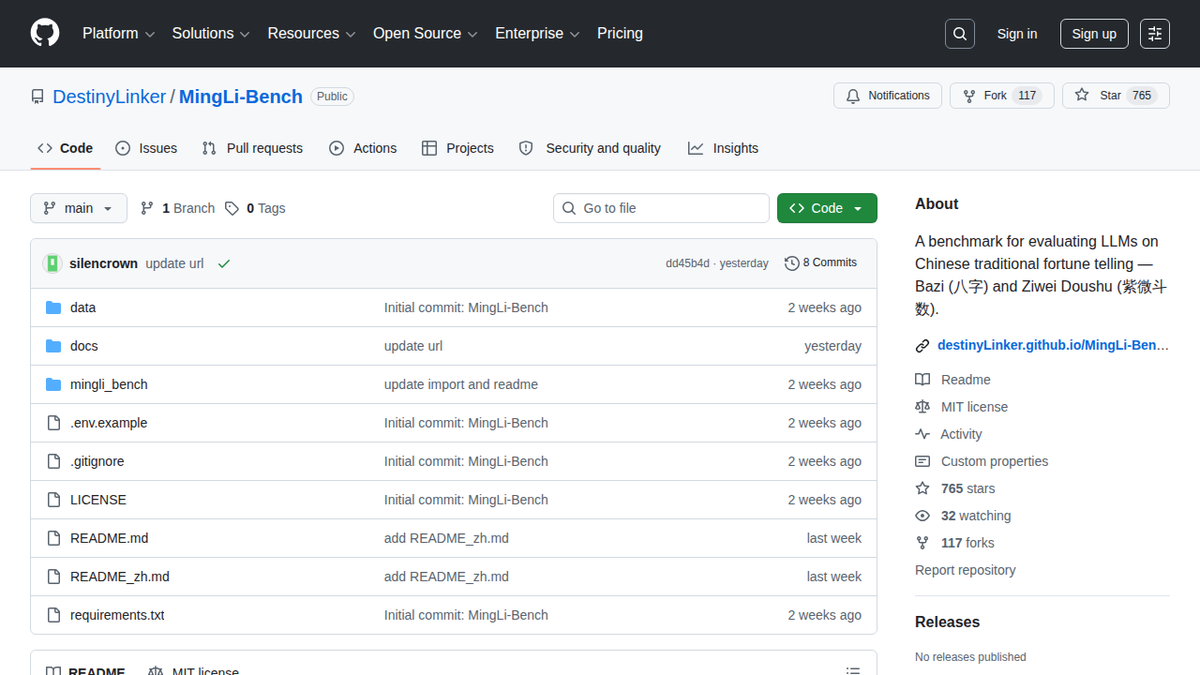Click Report repository
Image resolution: width=1200 pixels, height=675 pixels.
[x=965, y=570]
